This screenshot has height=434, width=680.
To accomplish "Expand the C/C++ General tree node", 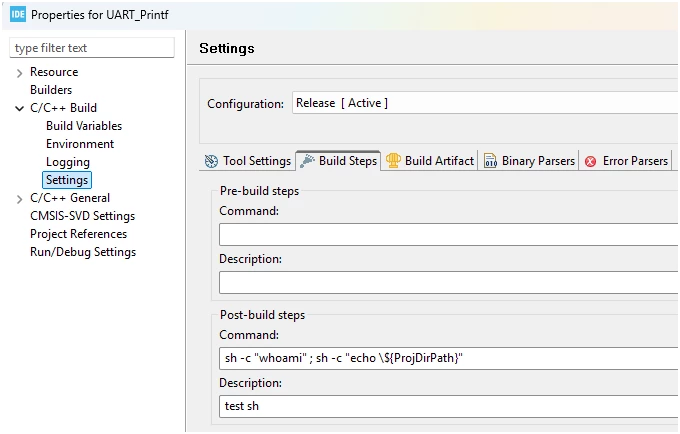I will pos(19,199).
